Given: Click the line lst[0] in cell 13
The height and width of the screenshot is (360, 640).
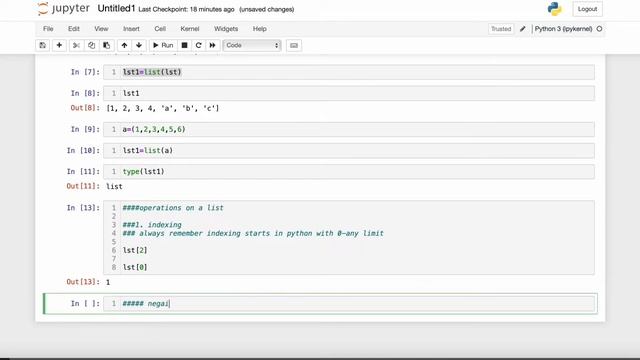Looking at the screenshot, I should 135,267.
